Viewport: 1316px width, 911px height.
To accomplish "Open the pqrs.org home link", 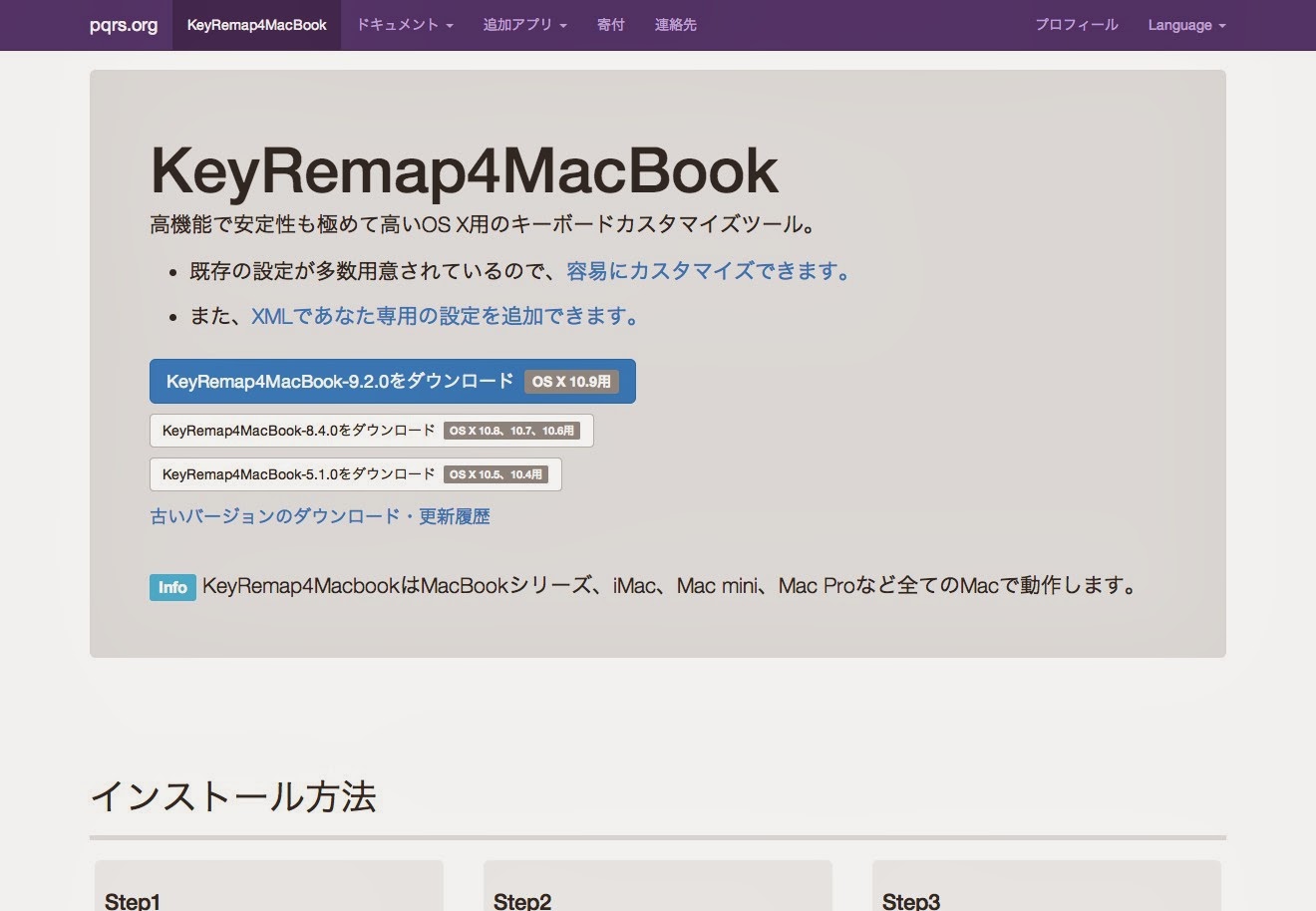I will coord(124,25).
